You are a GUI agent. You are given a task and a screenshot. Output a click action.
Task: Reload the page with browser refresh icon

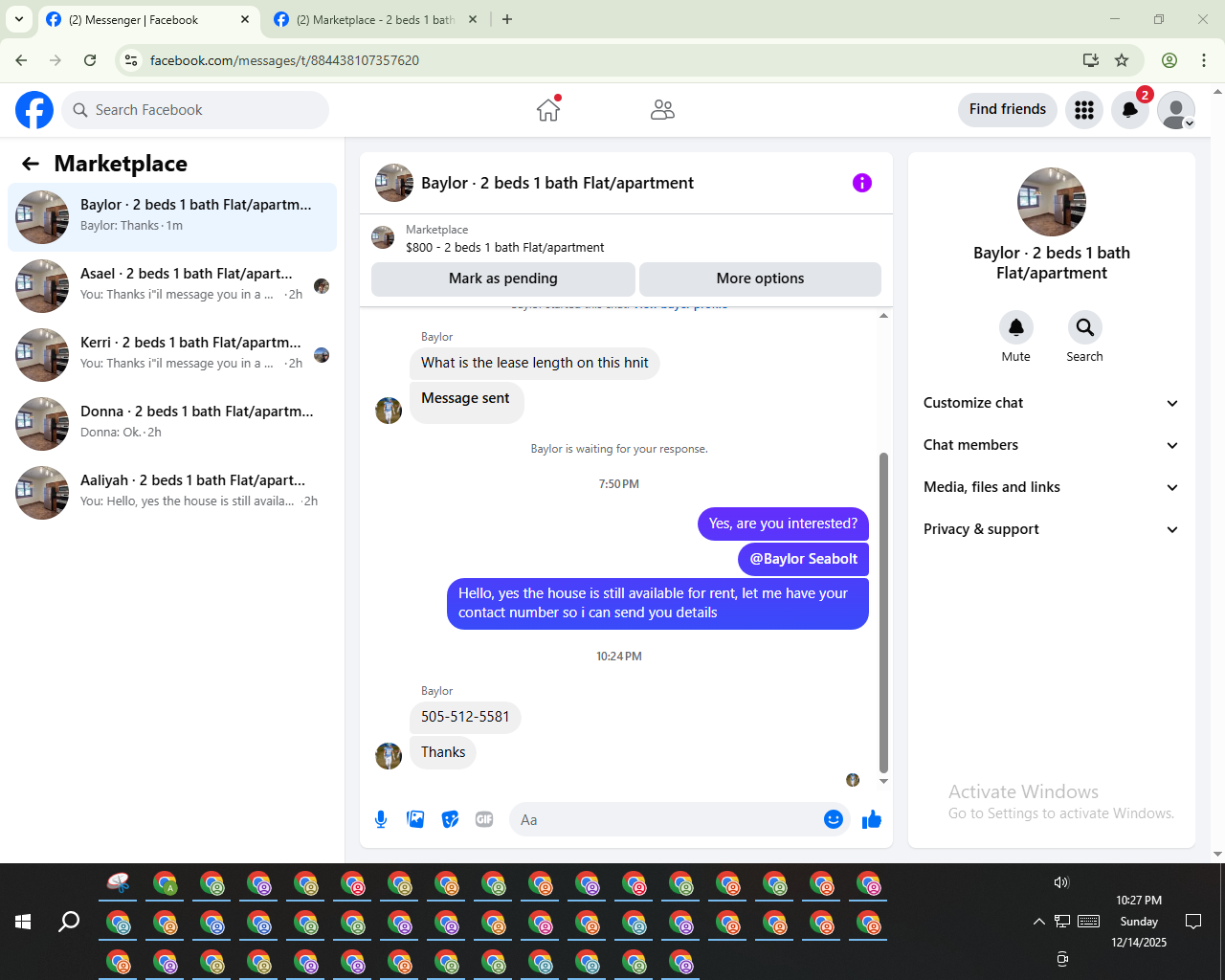[x=90, y=60]
